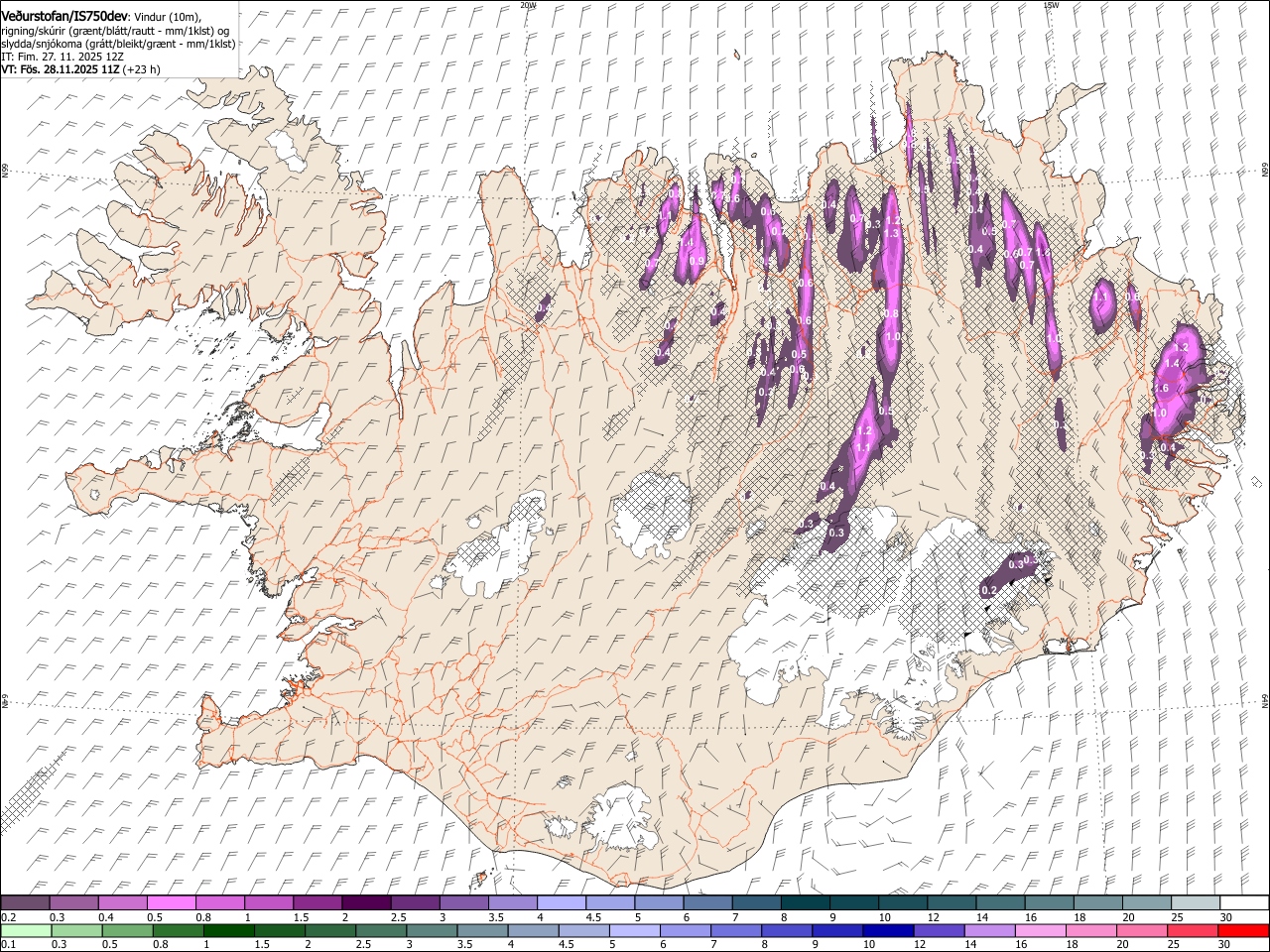Click the 'slydda/snjókoma' legend description line
The height and width of the screenshot is (952, 1270).
pyautogui.click(x=118, y=44)
